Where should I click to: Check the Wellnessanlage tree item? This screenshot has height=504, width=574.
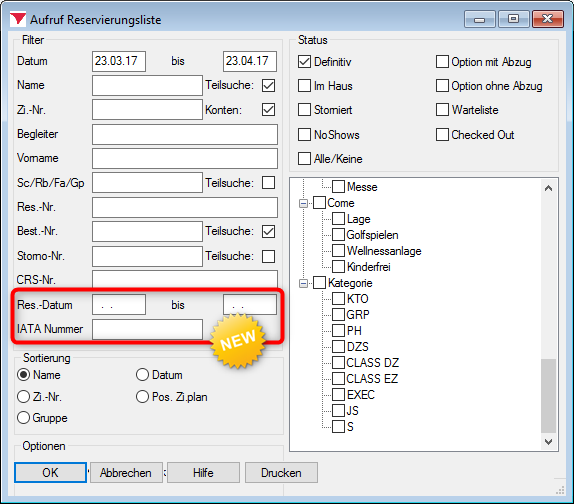pos(338,251)
